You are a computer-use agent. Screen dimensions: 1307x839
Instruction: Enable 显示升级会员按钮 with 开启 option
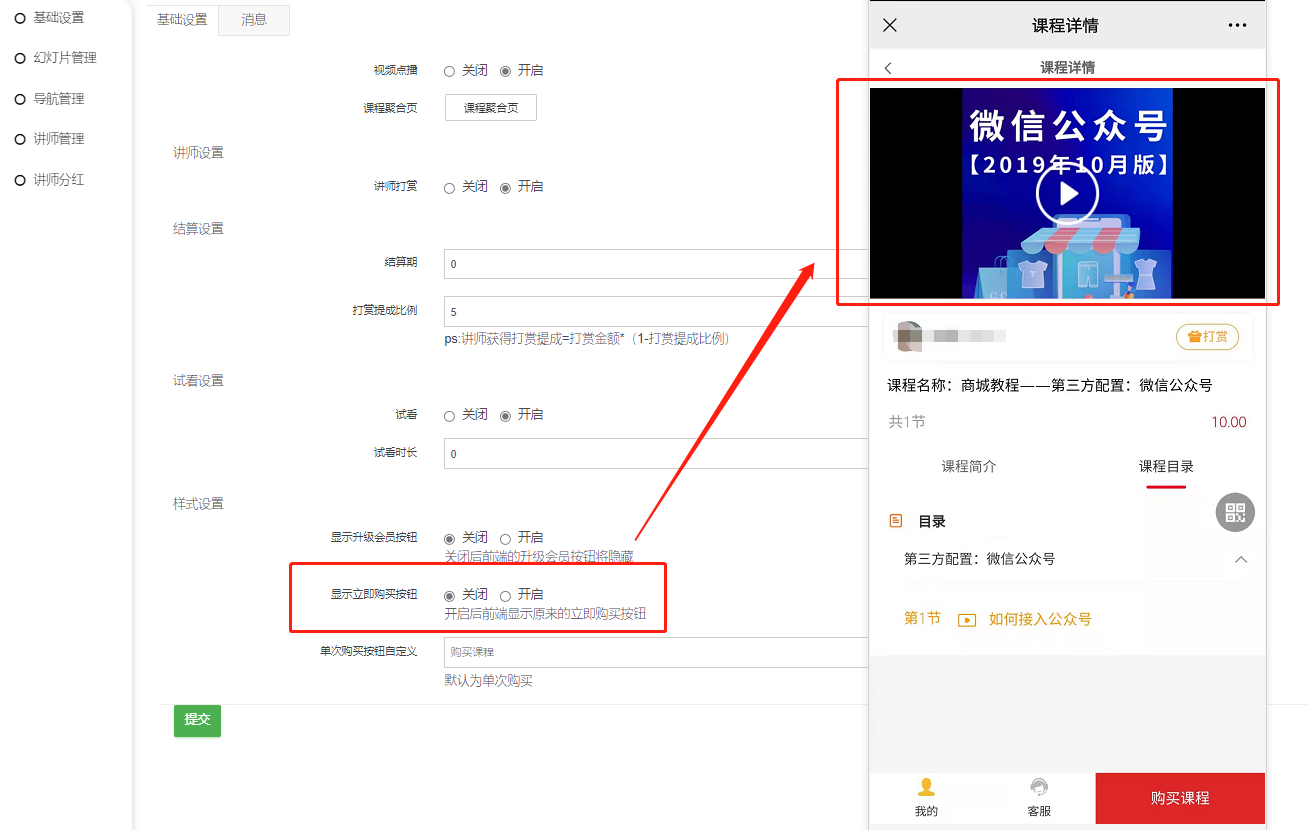point(506,539)
